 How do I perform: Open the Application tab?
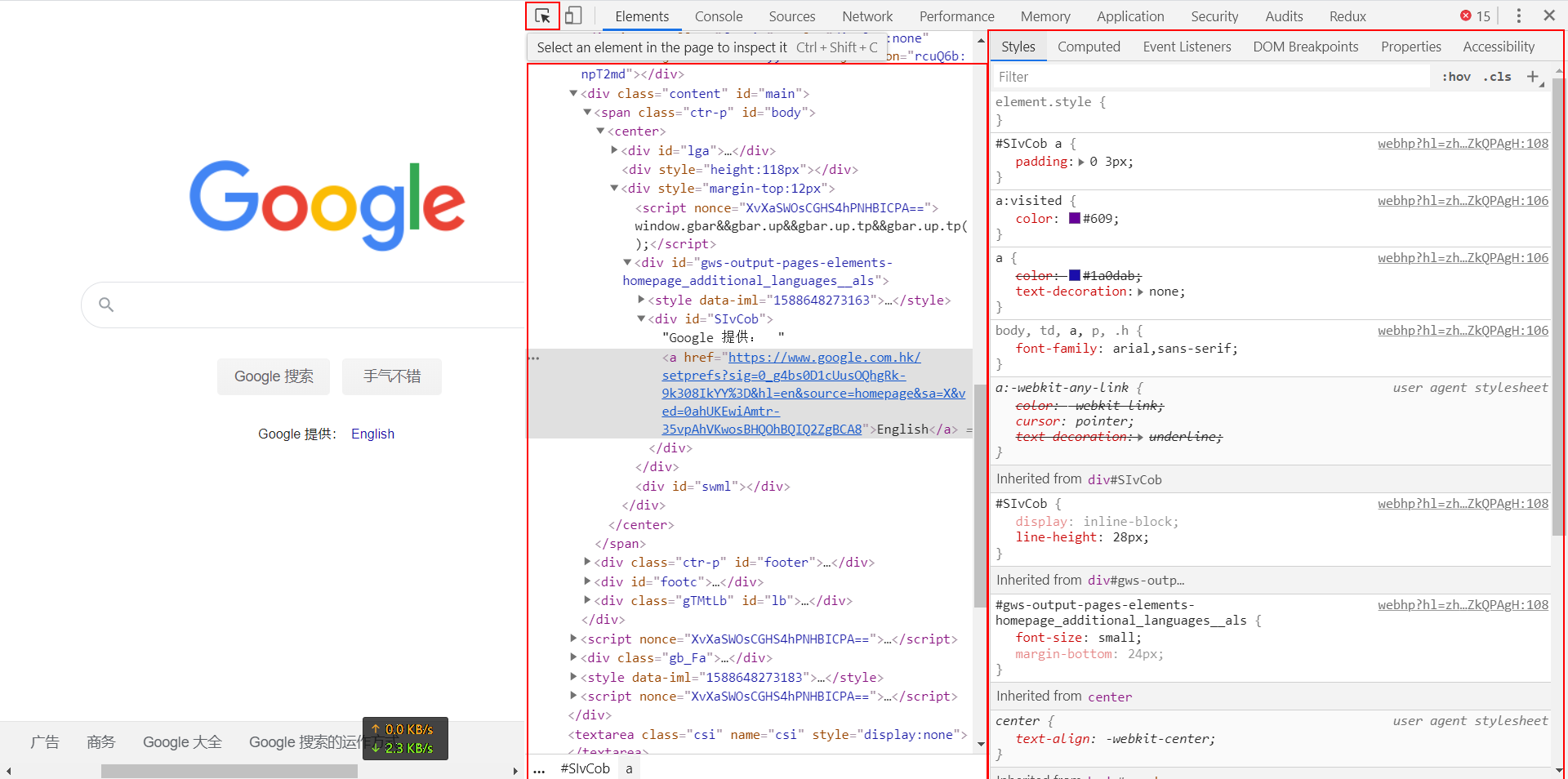point(1130,16)
